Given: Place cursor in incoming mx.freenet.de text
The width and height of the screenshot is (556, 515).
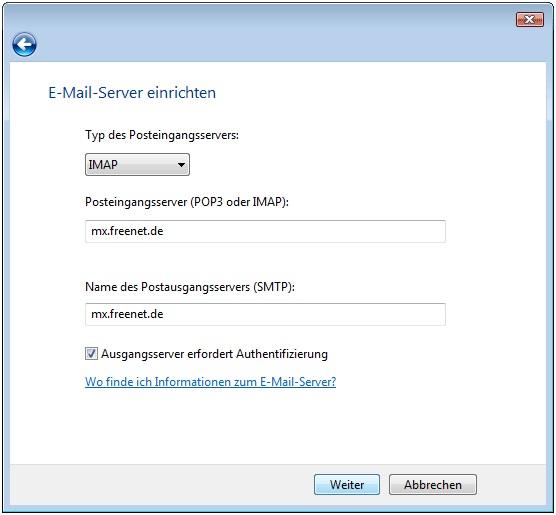Looking at the screenshot, I should click(x=127, y=231).
